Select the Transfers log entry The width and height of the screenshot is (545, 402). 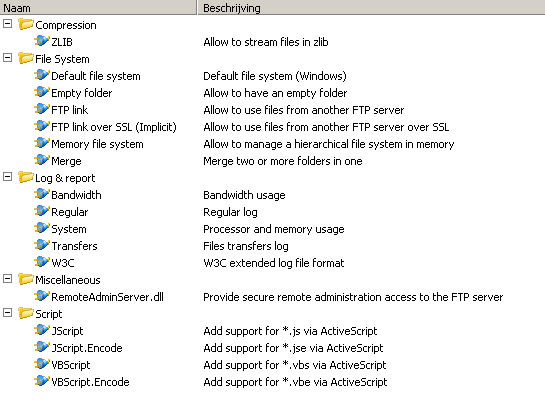tap(74, 246)
